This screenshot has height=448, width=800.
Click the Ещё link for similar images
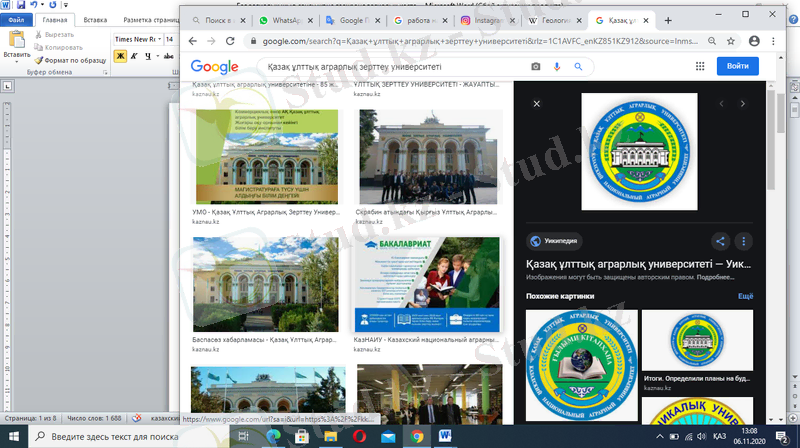click(745, 296)
